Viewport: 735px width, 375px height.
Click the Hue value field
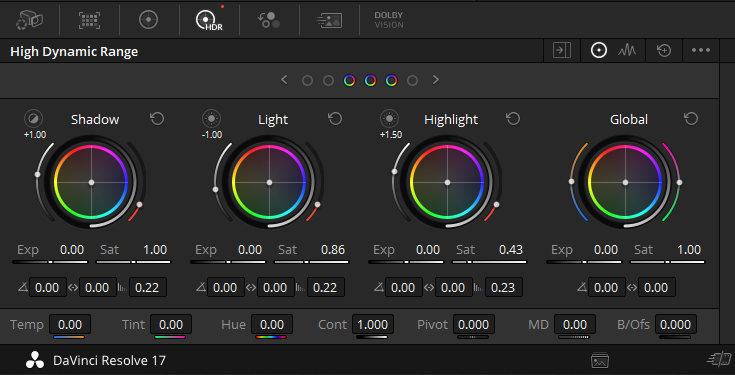271,324
